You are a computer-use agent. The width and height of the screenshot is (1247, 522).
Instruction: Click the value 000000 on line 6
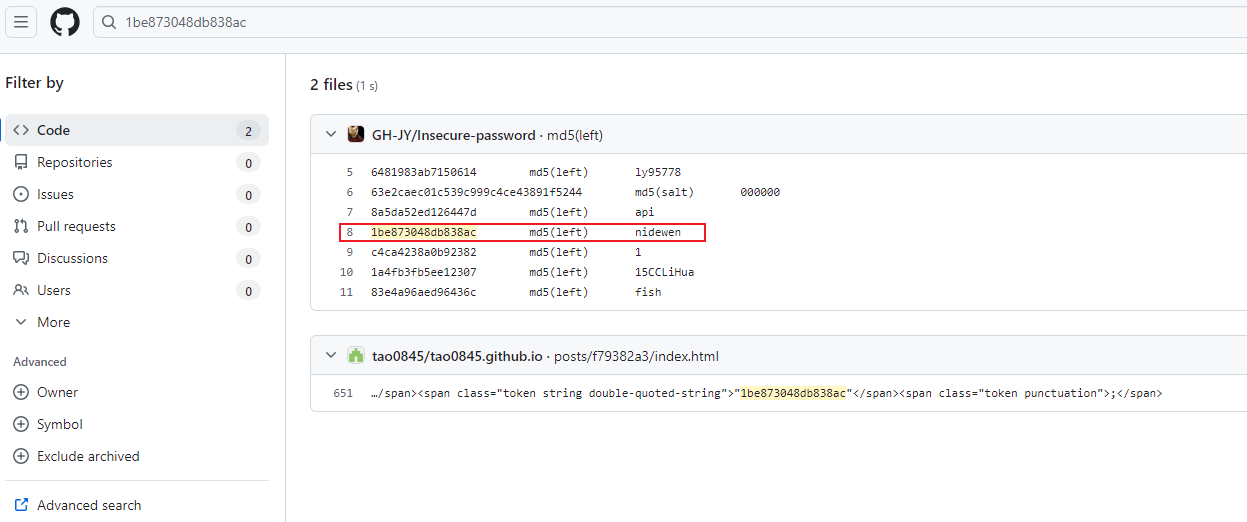tap(761, 192)
